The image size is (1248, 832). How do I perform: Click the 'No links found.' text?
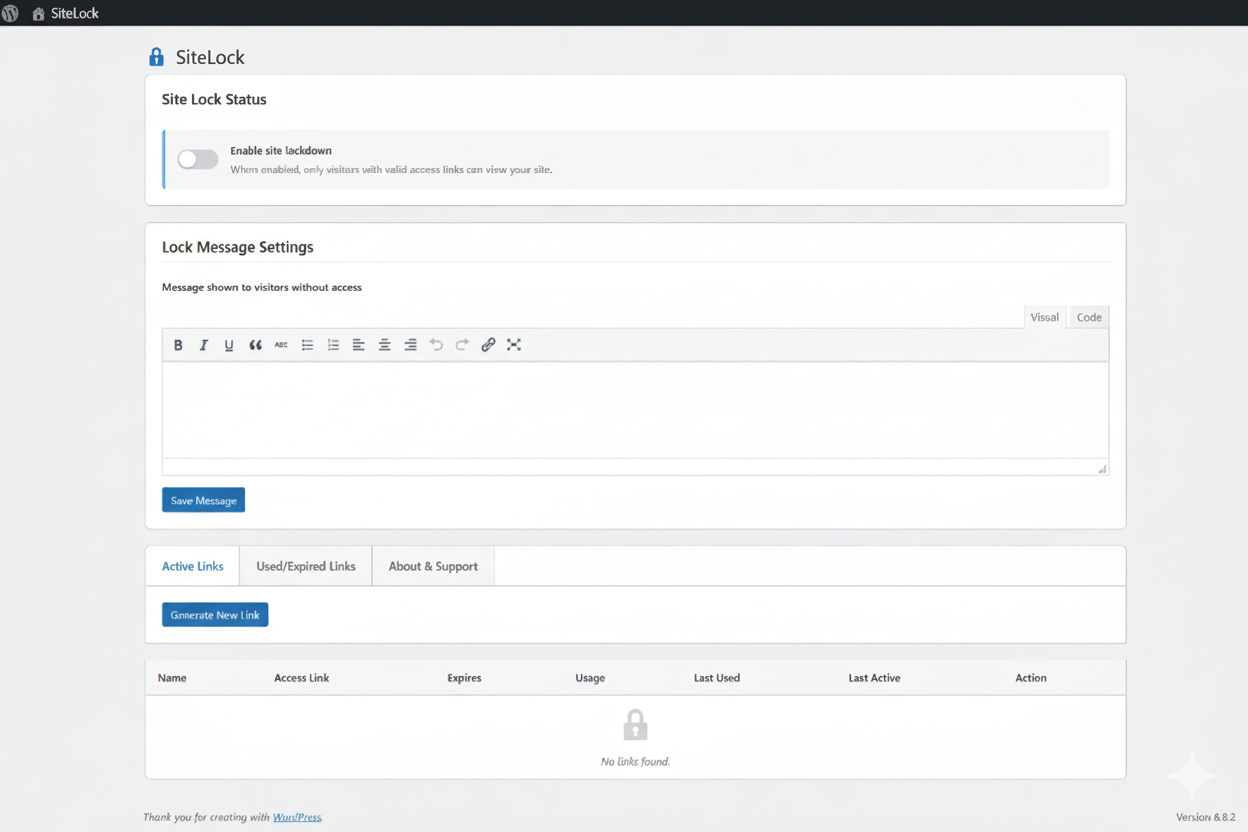point(635,761)
